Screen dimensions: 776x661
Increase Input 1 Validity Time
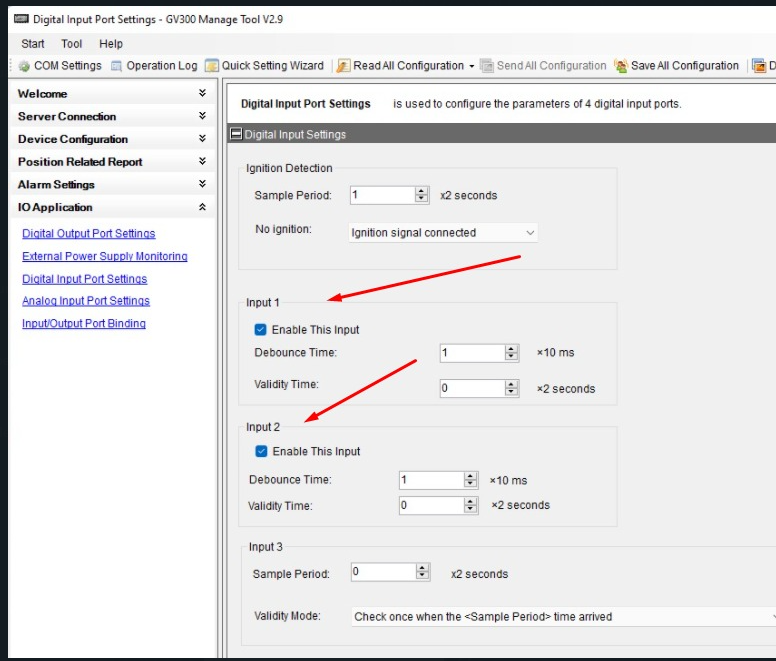point(511,384)
